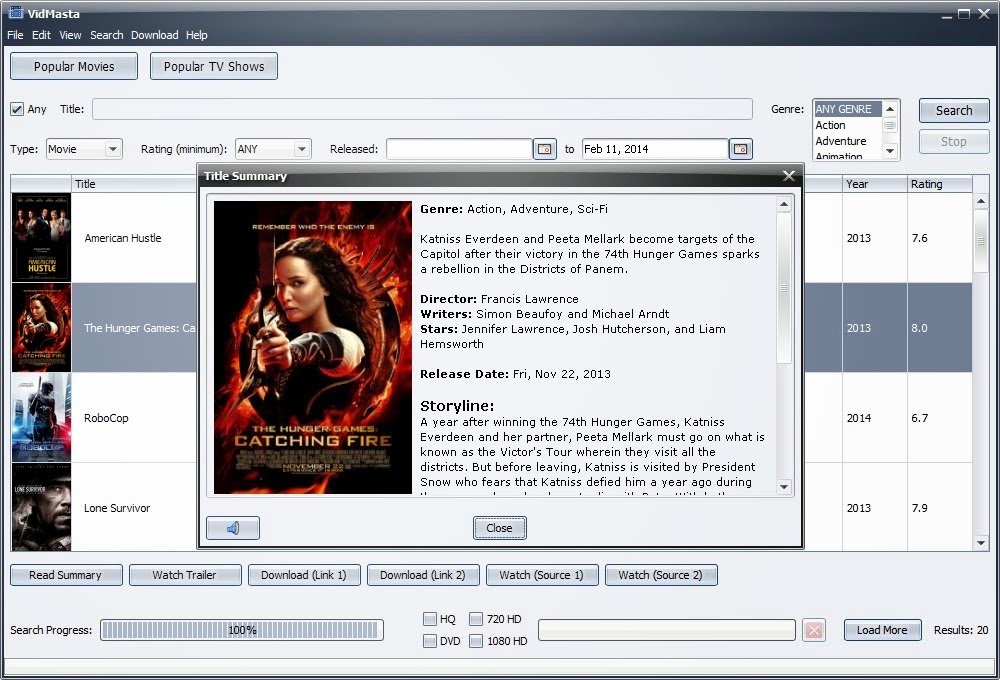The height and width of the screenshot is (680, 1000).
Task: Click the Read Summary button
Action: (x=66, y=575)
